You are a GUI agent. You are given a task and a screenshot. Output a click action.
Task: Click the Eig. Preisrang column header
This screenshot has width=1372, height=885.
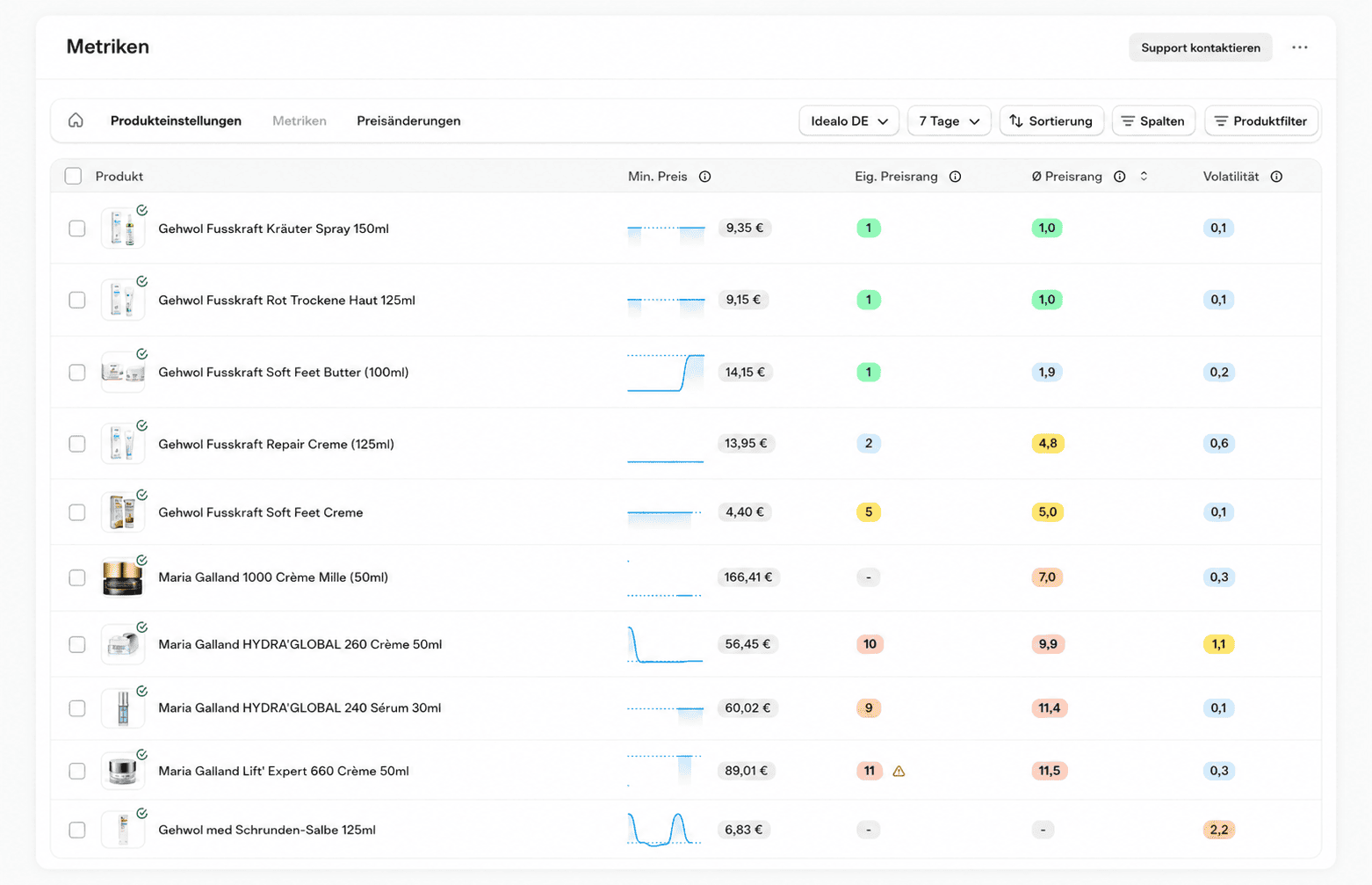pyautogui.click(x=896, y=177)
